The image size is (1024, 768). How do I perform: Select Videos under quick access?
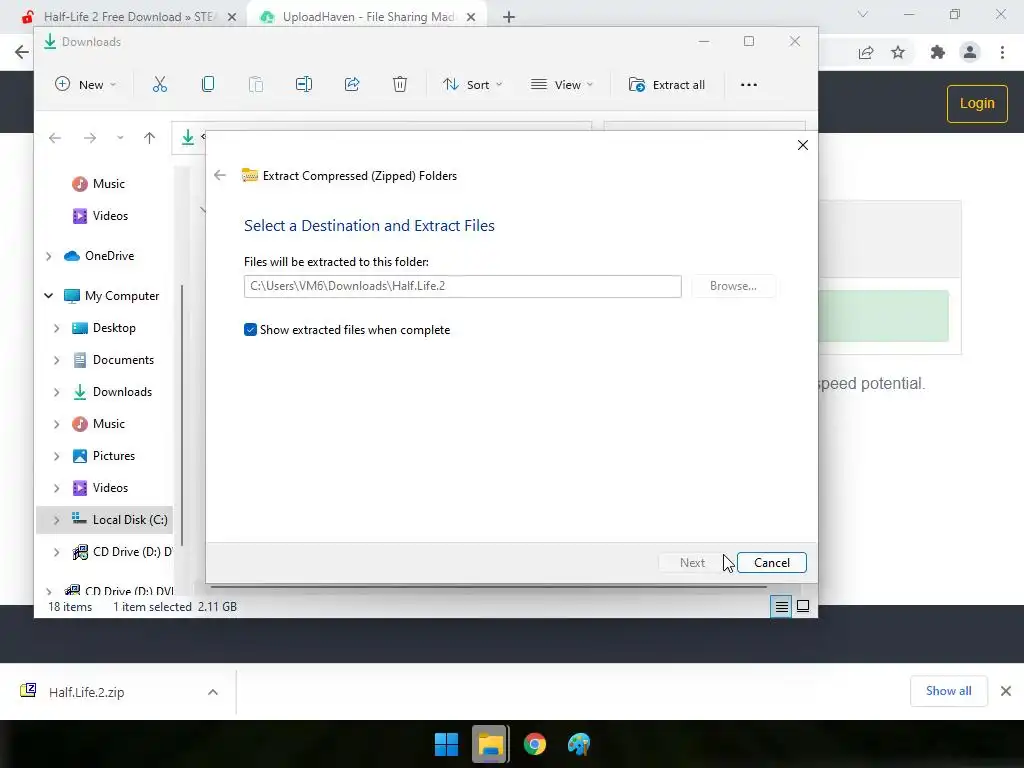click(x=101, y=216)
